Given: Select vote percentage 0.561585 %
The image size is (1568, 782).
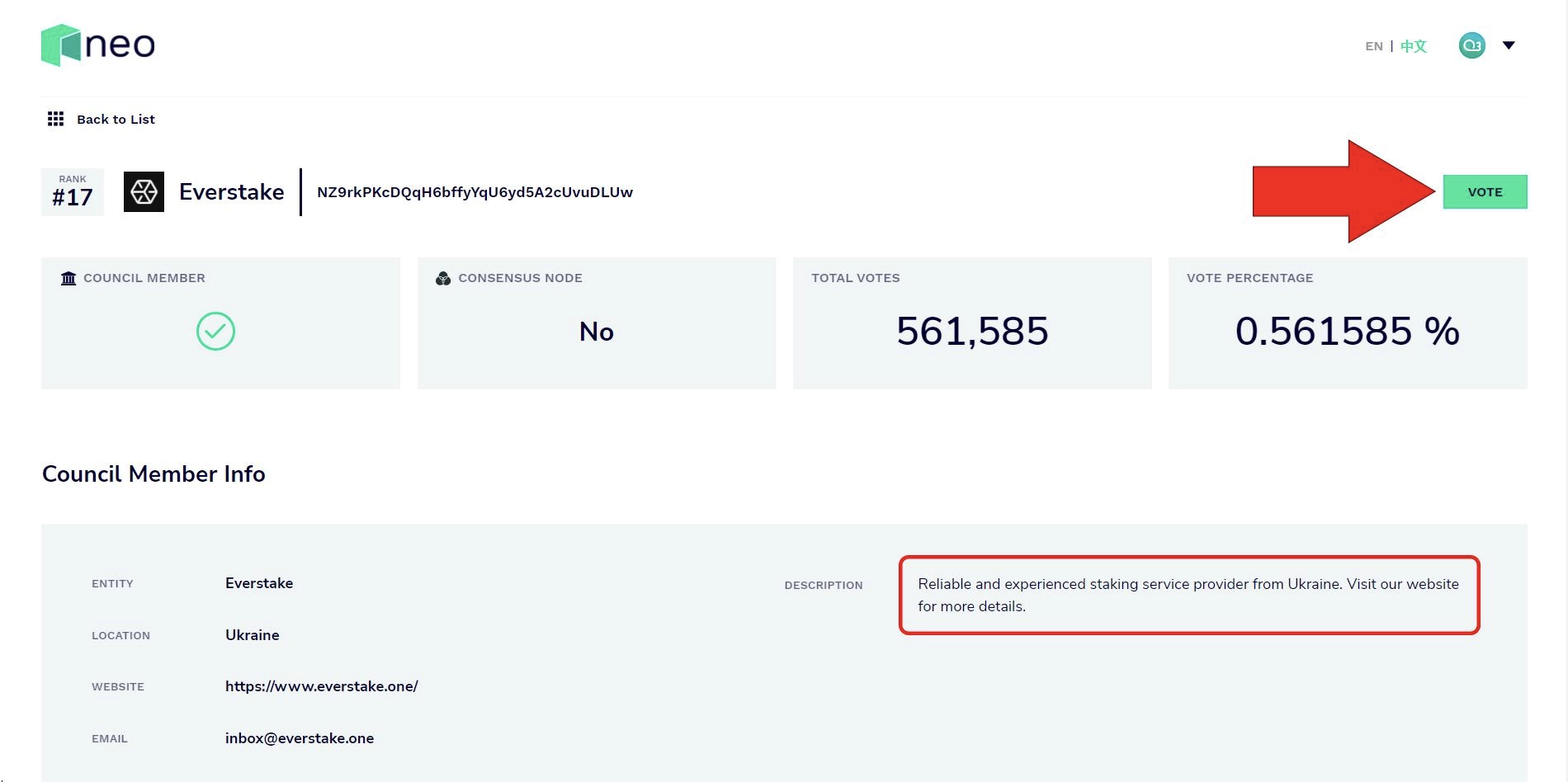Looking at the screenshot, I should coord(1348,332).
